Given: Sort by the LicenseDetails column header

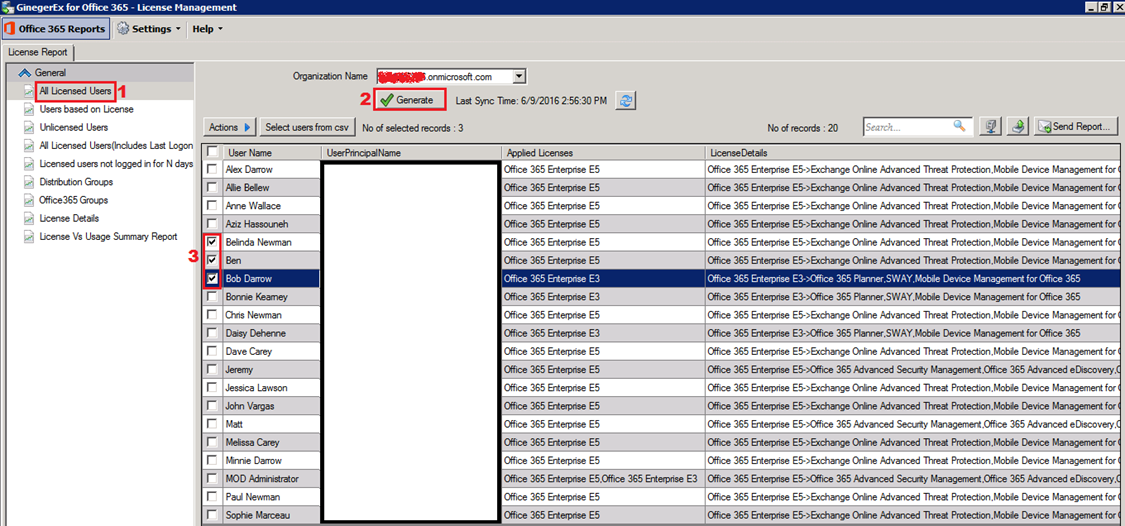Looking at the screenshot, I should pos(913,153).
